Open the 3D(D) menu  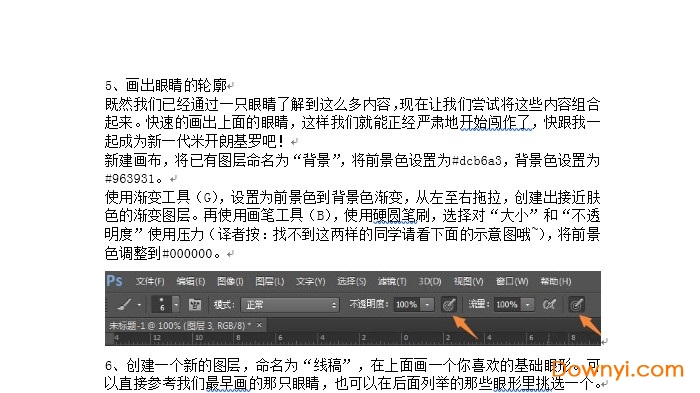point(429,281)
